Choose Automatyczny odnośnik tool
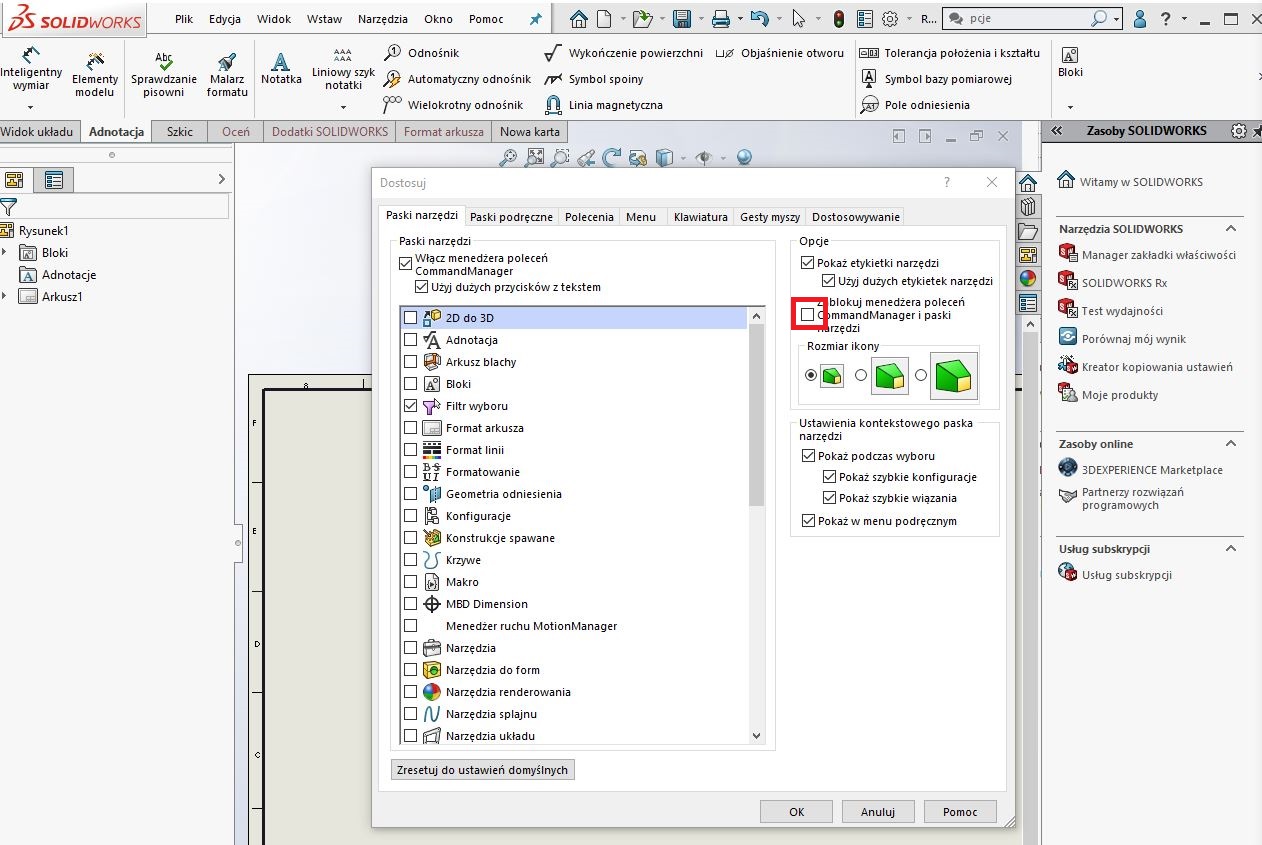This screenshot has height=845, width=1262. (457, 79)
